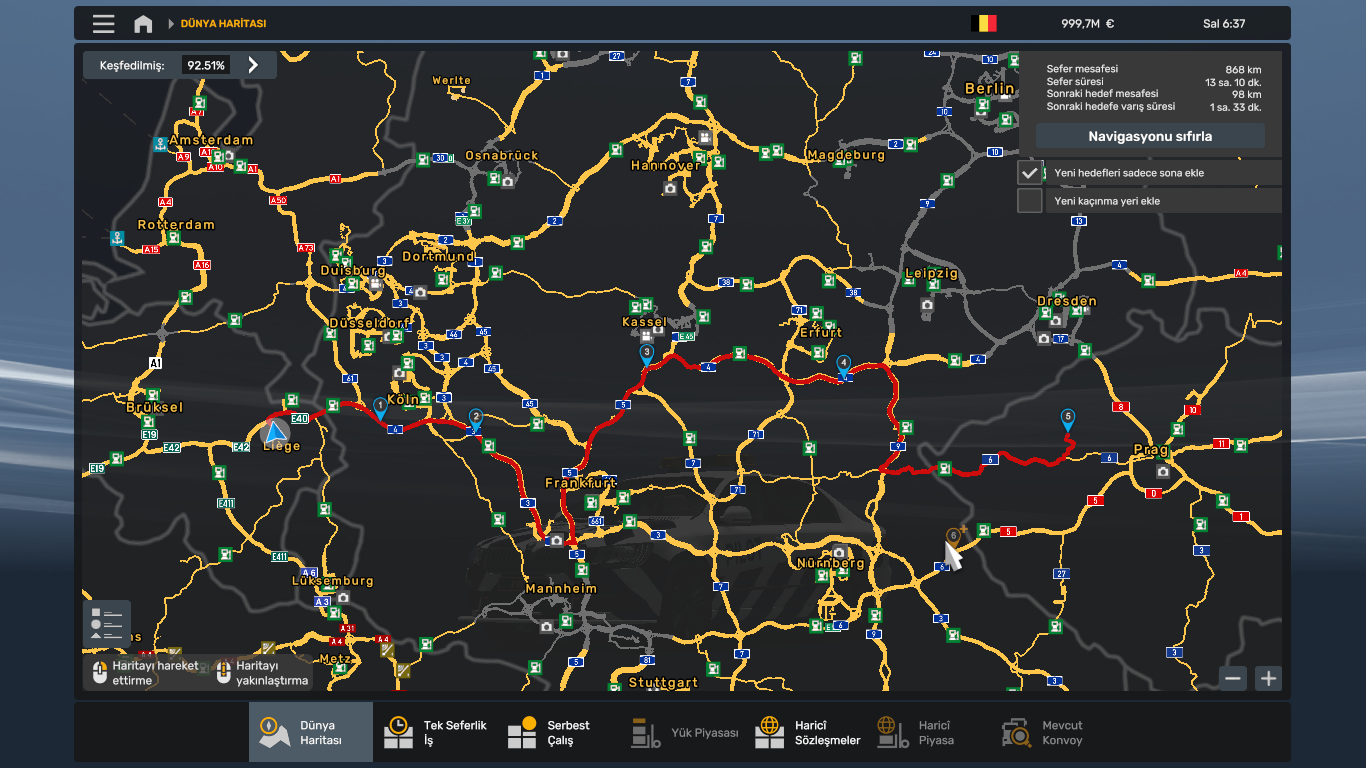Open the hamburger main menu
The image size is (1366, 768).
click(x=103, y=23)
